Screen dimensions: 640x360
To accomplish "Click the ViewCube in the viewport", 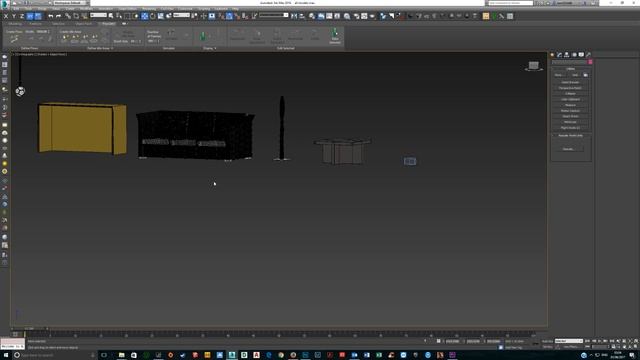I will (533, 66).
